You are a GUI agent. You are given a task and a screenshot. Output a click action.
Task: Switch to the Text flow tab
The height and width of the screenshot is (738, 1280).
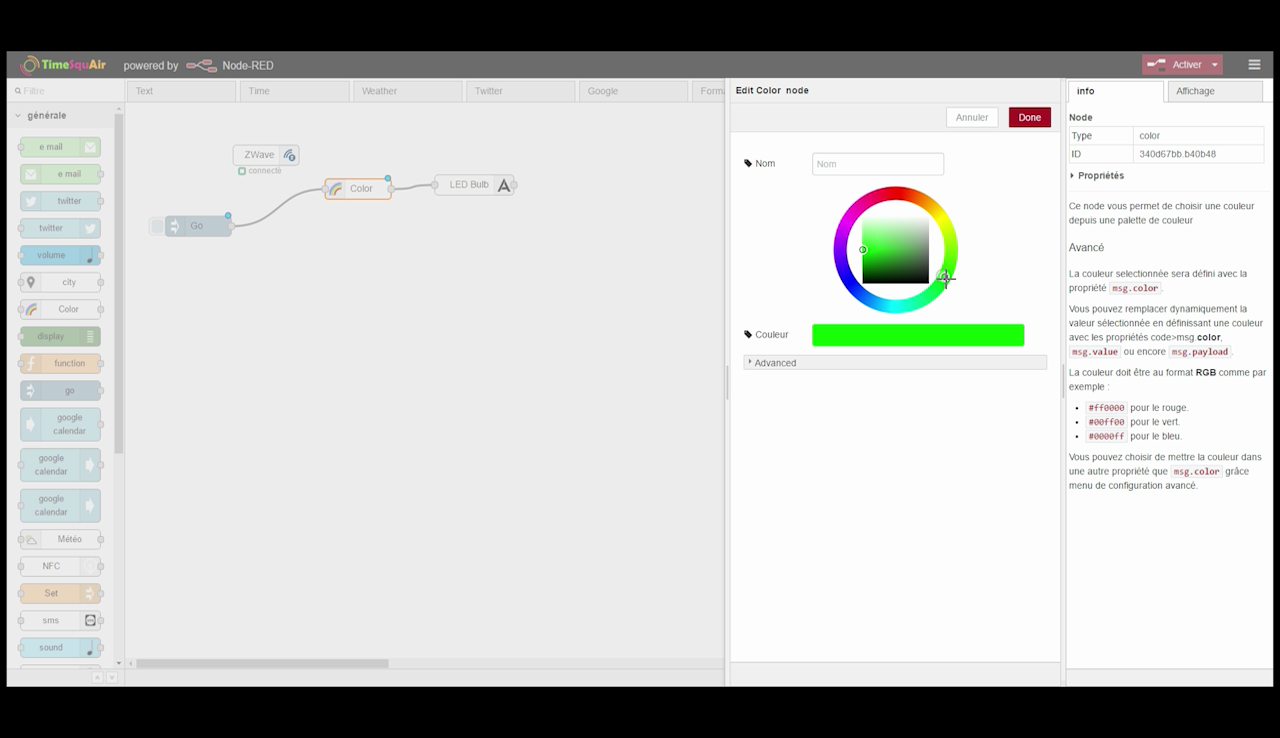tap(182, 91)
